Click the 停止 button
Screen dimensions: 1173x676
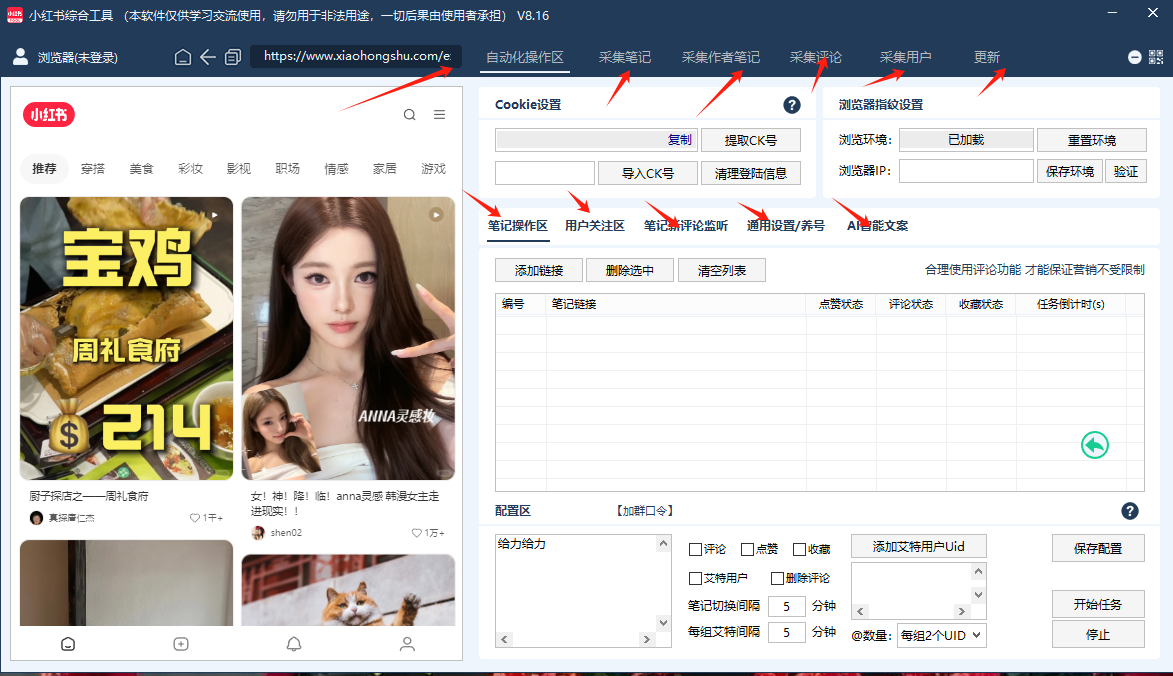coord(1097,634)
